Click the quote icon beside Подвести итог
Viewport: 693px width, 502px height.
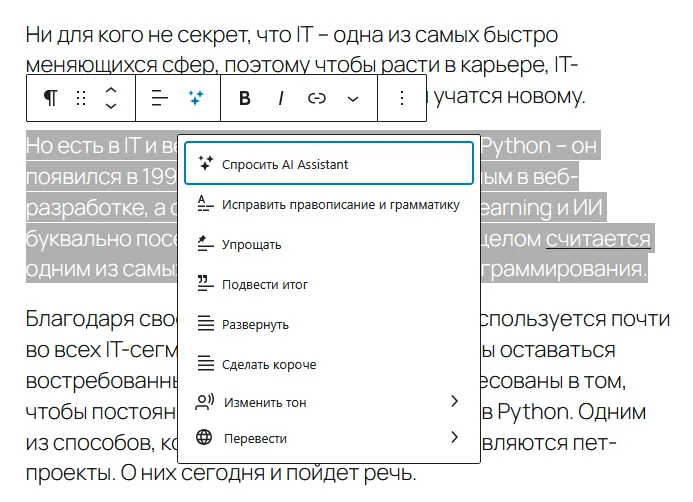205,283
